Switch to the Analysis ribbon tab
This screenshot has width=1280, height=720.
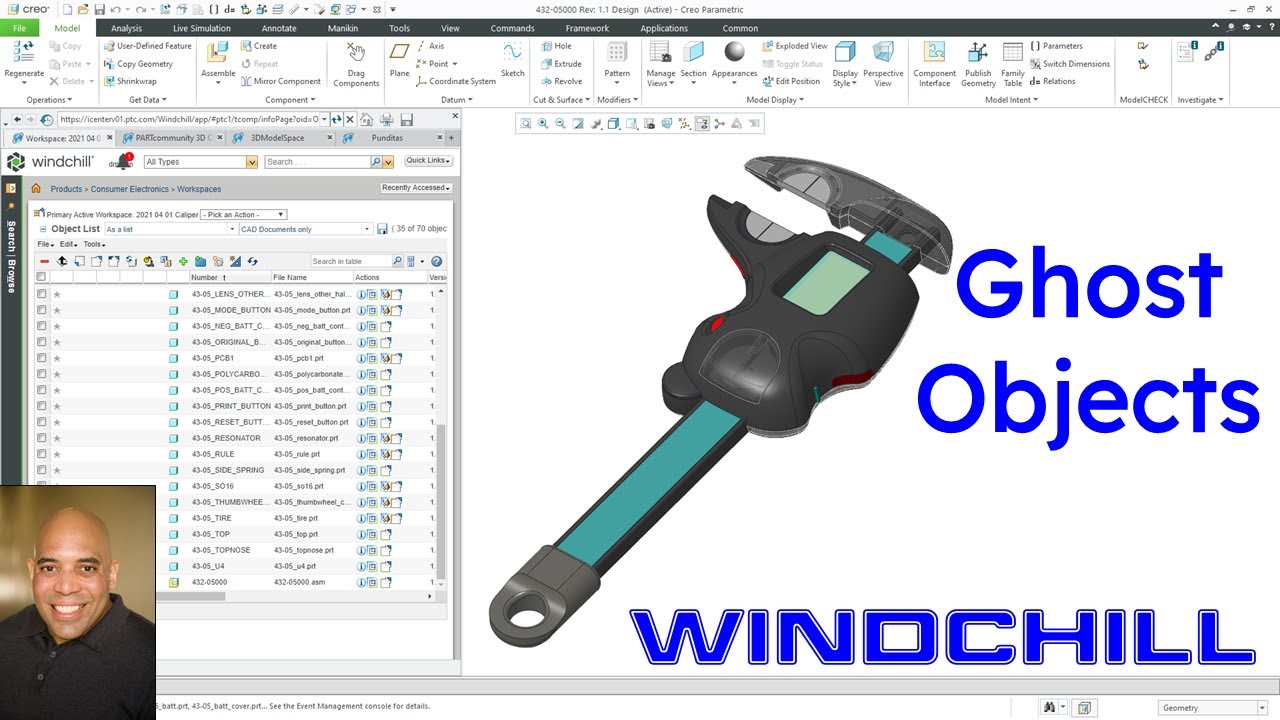pyautogui.click(x=126, y=28)
